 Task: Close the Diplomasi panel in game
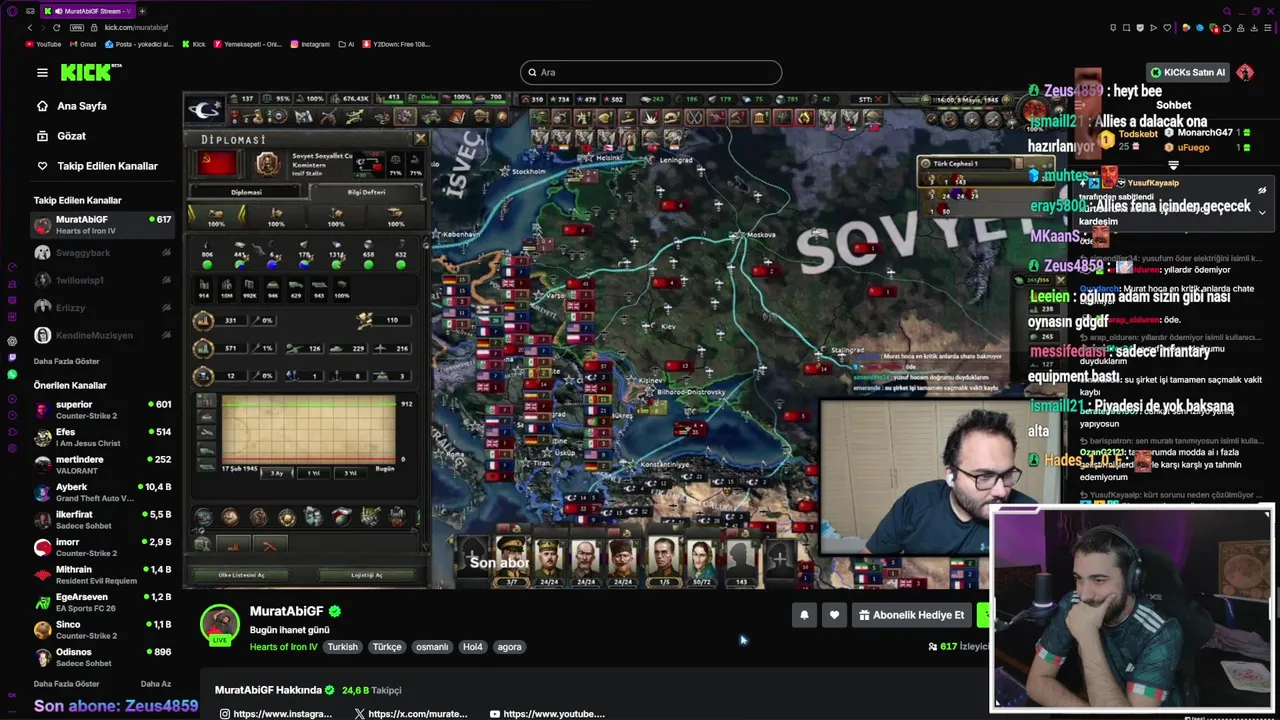point(420,139)
